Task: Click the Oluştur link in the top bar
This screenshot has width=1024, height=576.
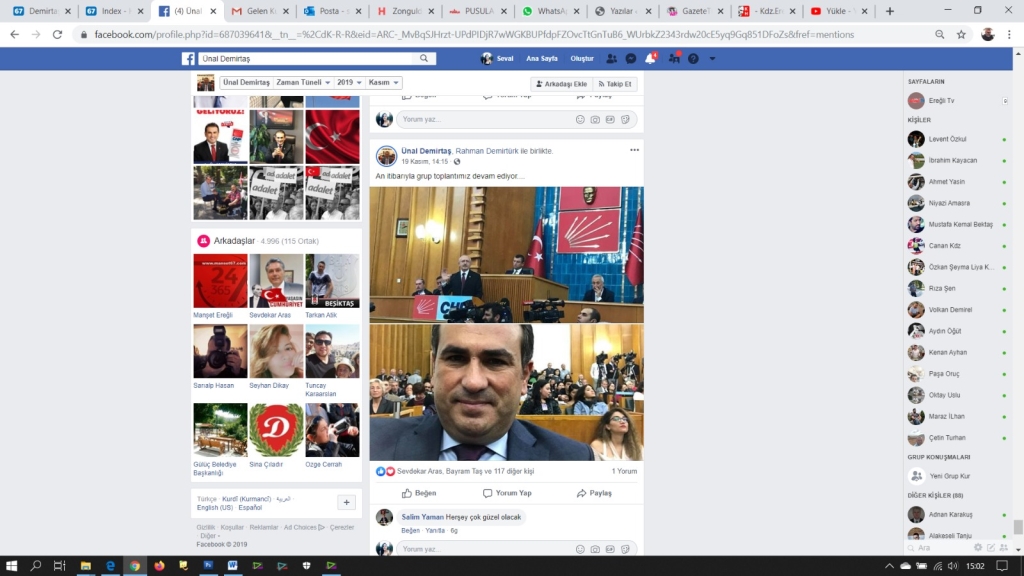Action: [x=582, y=59]
